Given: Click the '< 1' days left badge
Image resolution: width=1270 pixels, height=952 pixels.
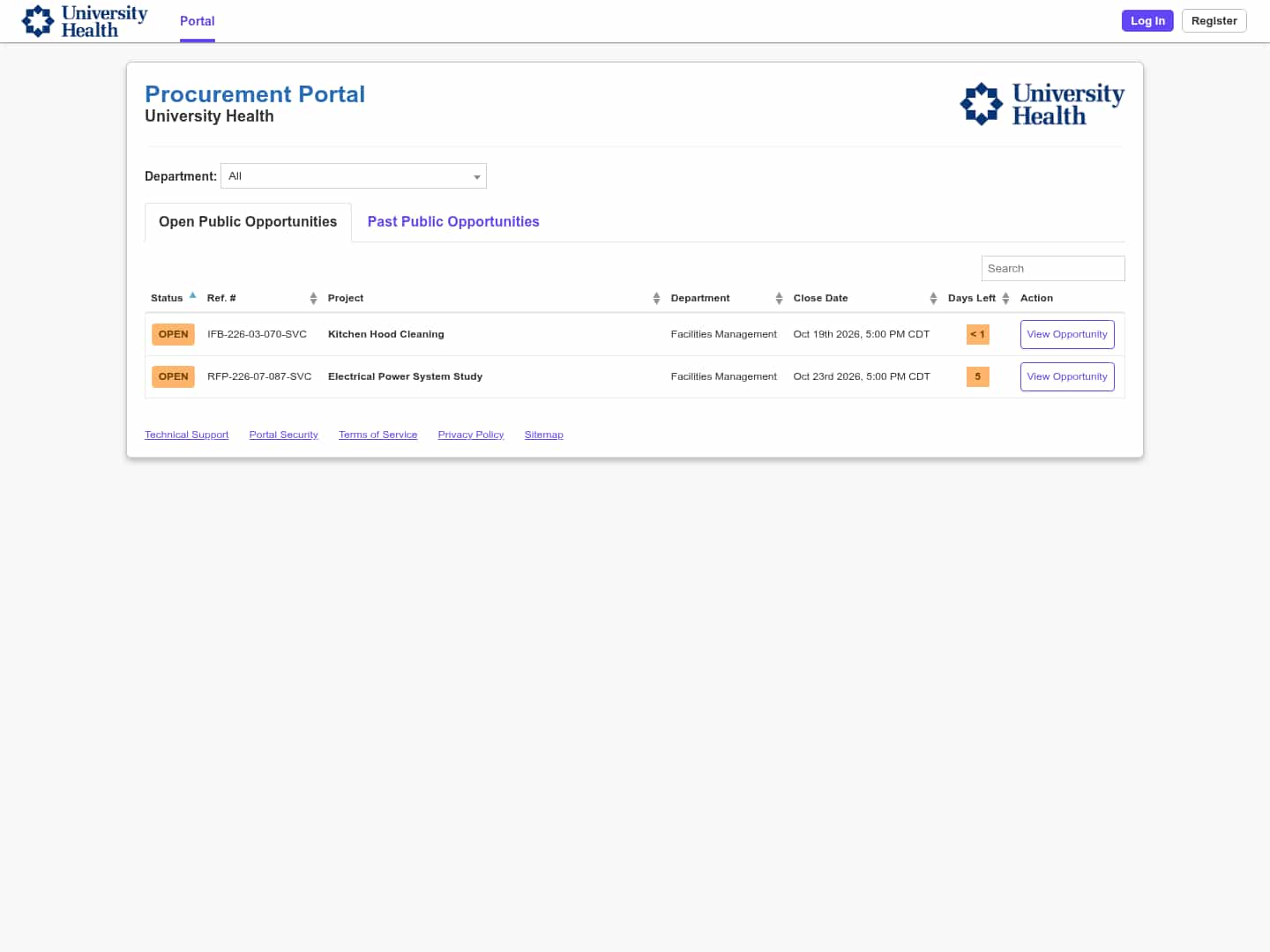Looking at the screenshot, I should [x=978, y=335].
